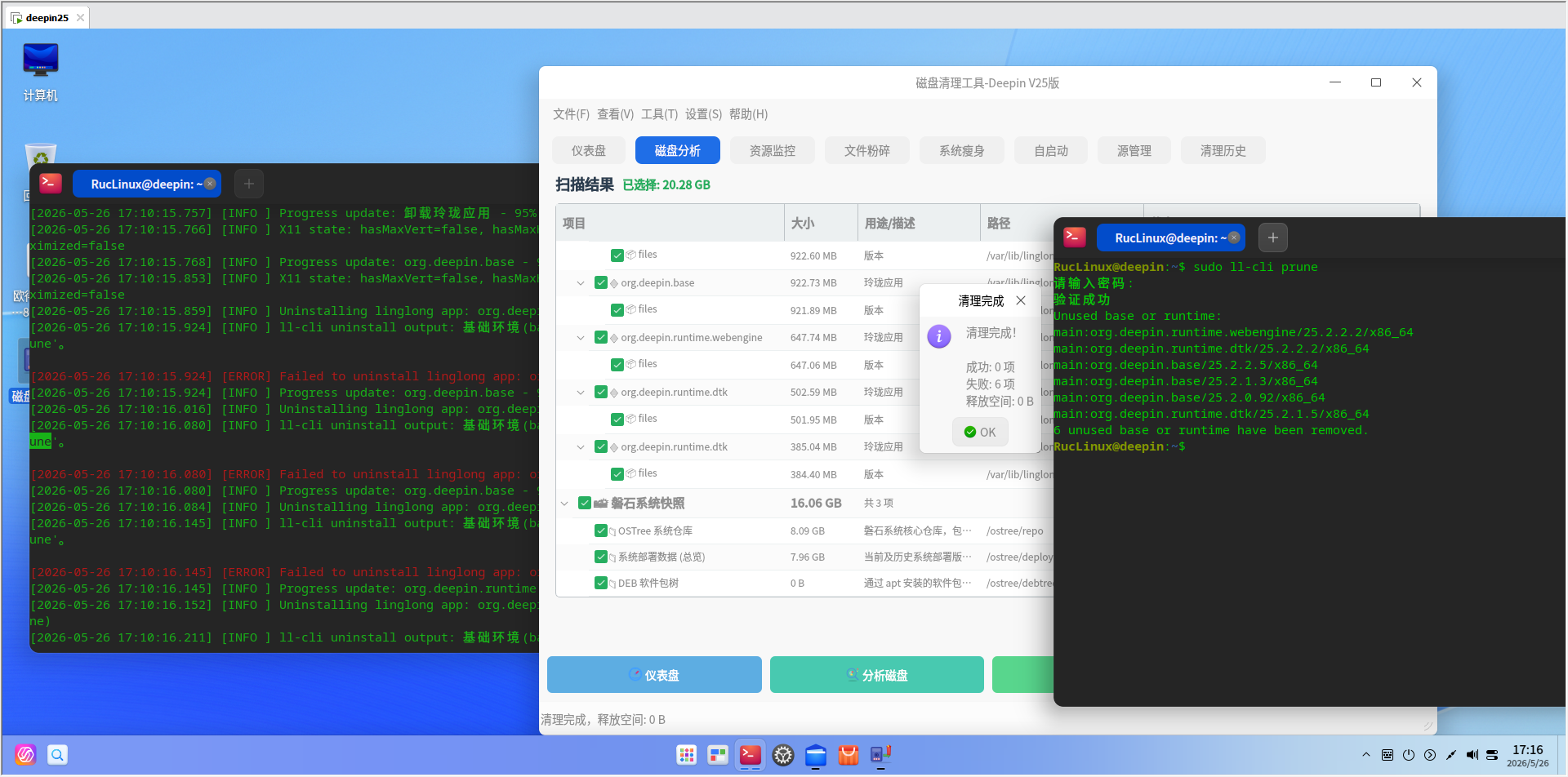This screenshot has height=777, width=1568.
Task: Expand the hidden system tray icons arrow
Action: tap(1366, 755)
